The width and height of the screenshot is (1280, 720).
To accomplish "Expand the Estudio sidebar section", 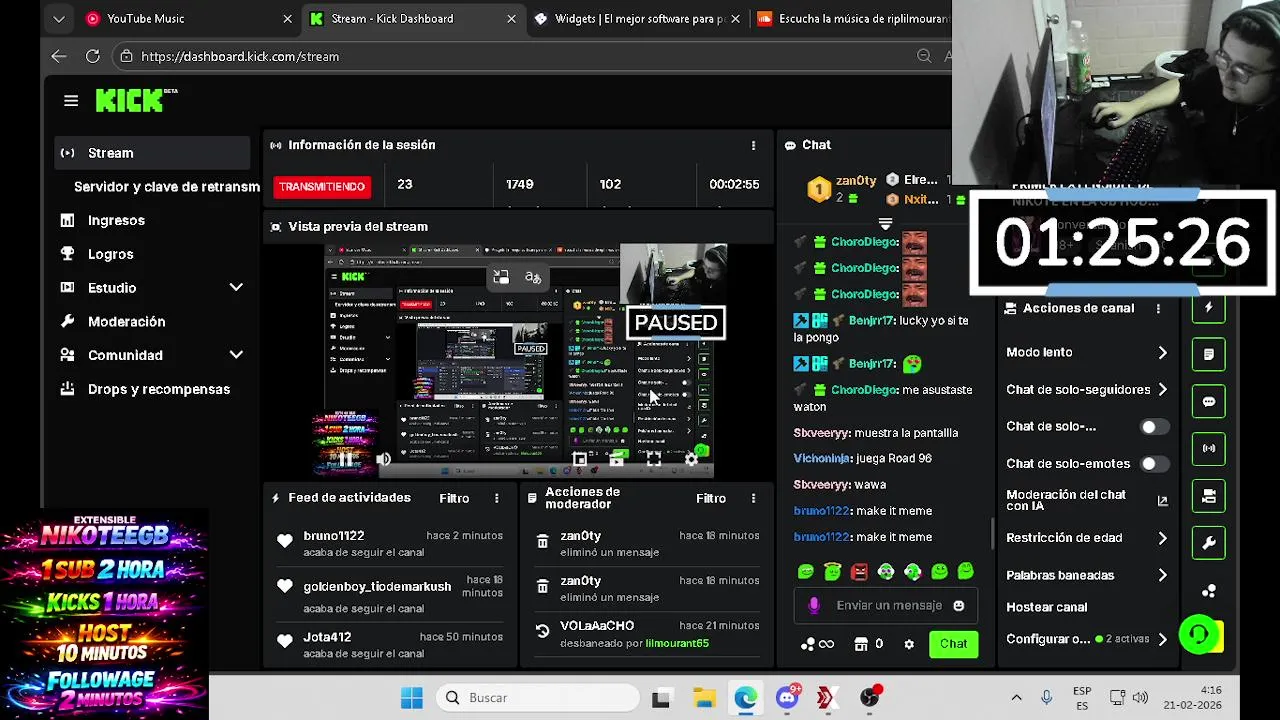I will point(236,288).
